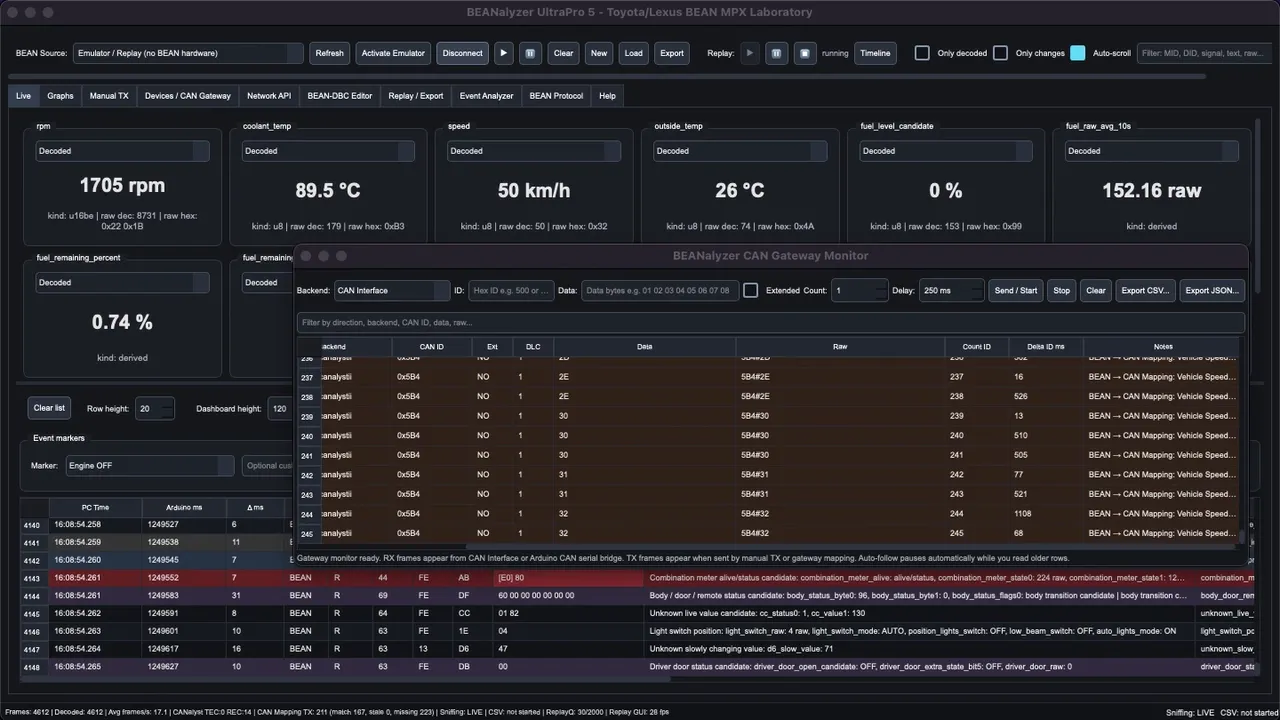Click the Refresh button
Viewport: 1280px width, 720px height.
pyautogui.click(x=329, y=53)
